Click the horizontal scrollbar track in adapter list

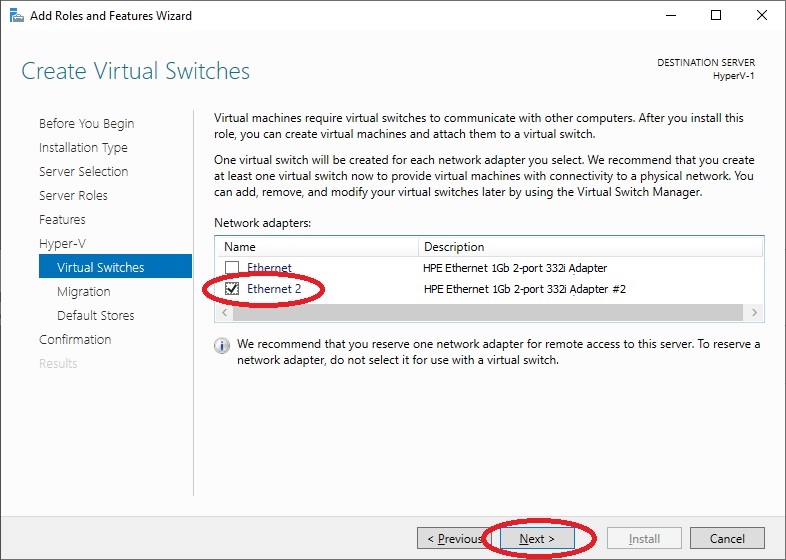tap(488, 313)
